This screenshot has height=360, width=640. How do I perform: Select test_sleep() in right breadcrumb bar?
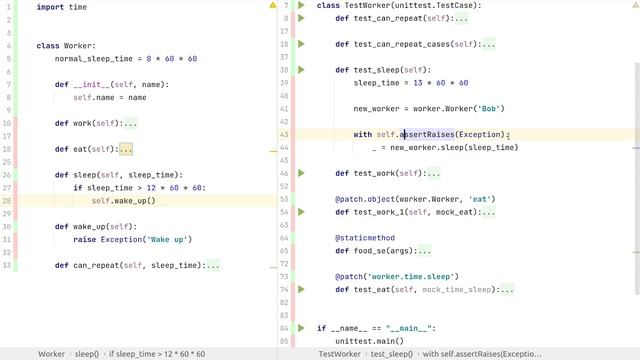(x=391, y=354)
